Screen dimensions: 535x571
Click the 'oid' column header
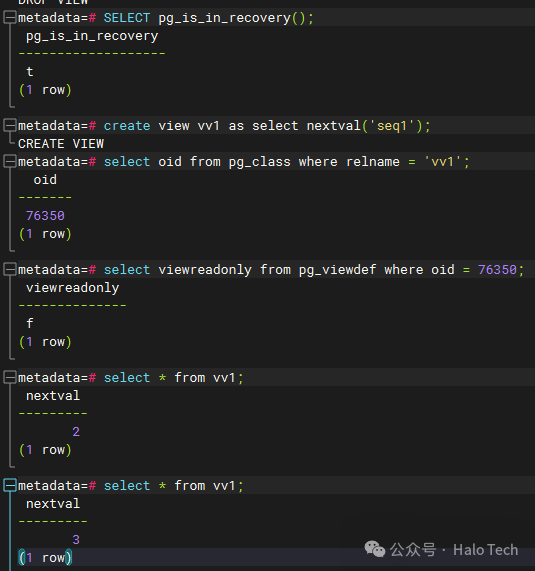45,180
